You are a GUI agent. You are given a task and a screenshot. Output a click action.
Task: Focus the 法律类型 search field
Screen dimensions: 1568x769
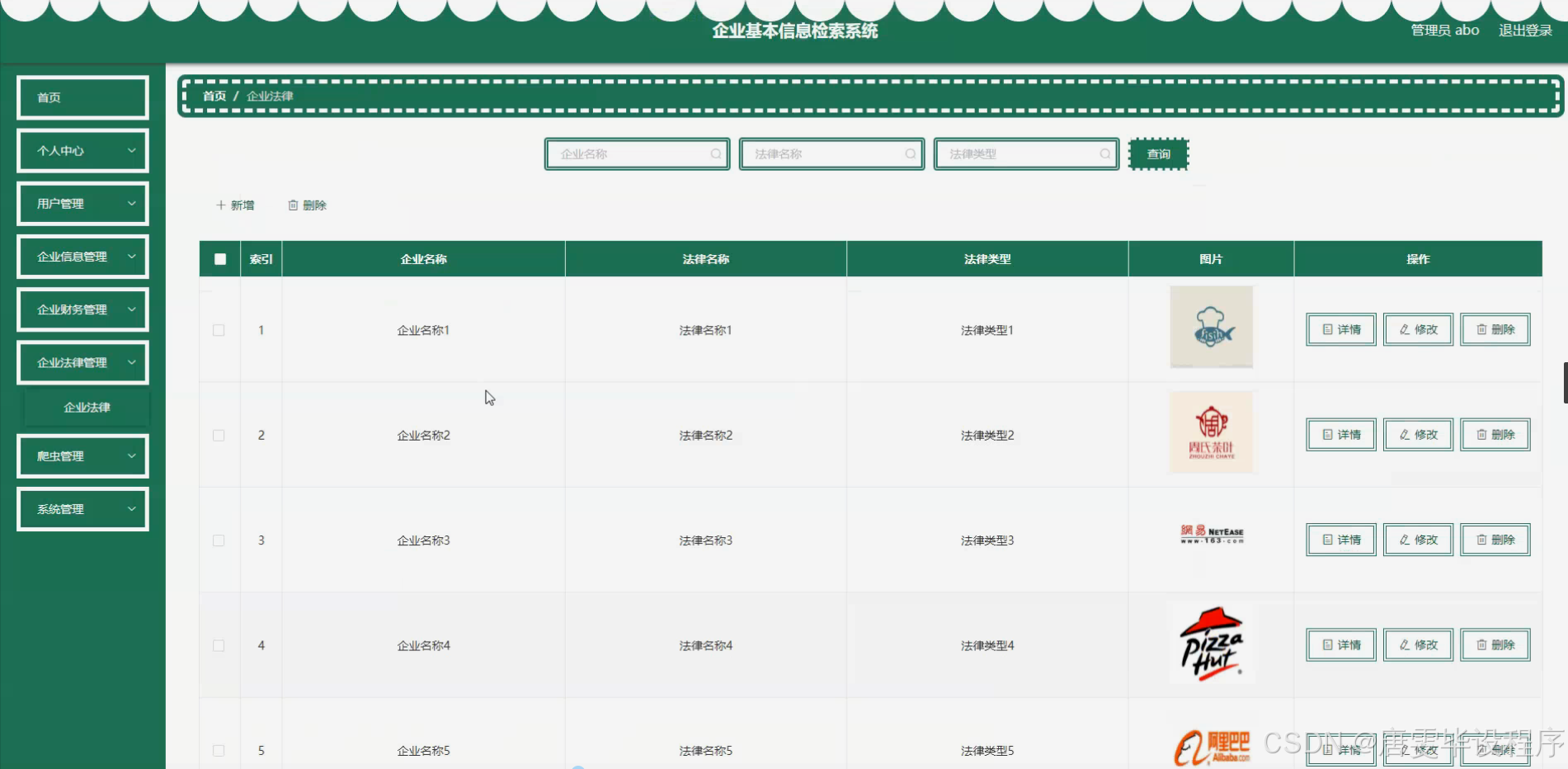click(x=1026, y=154)
